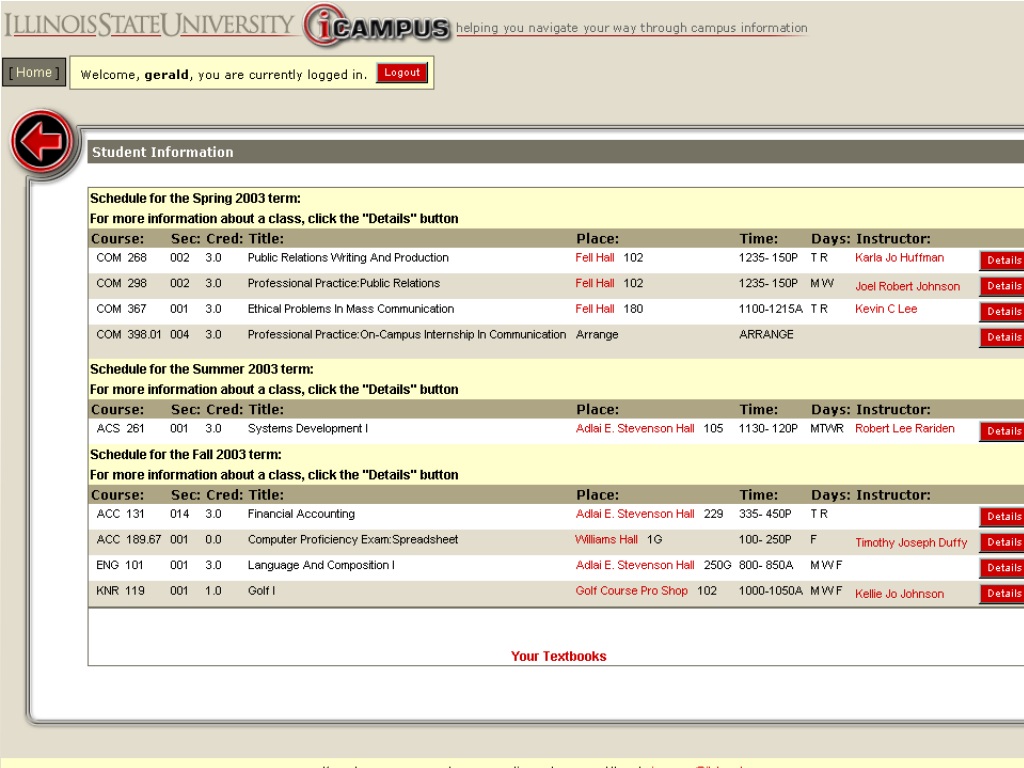The image size is (1024, 768).
Task: Open Details for KNR 119 Golf I
Action: click(1002, 593)
